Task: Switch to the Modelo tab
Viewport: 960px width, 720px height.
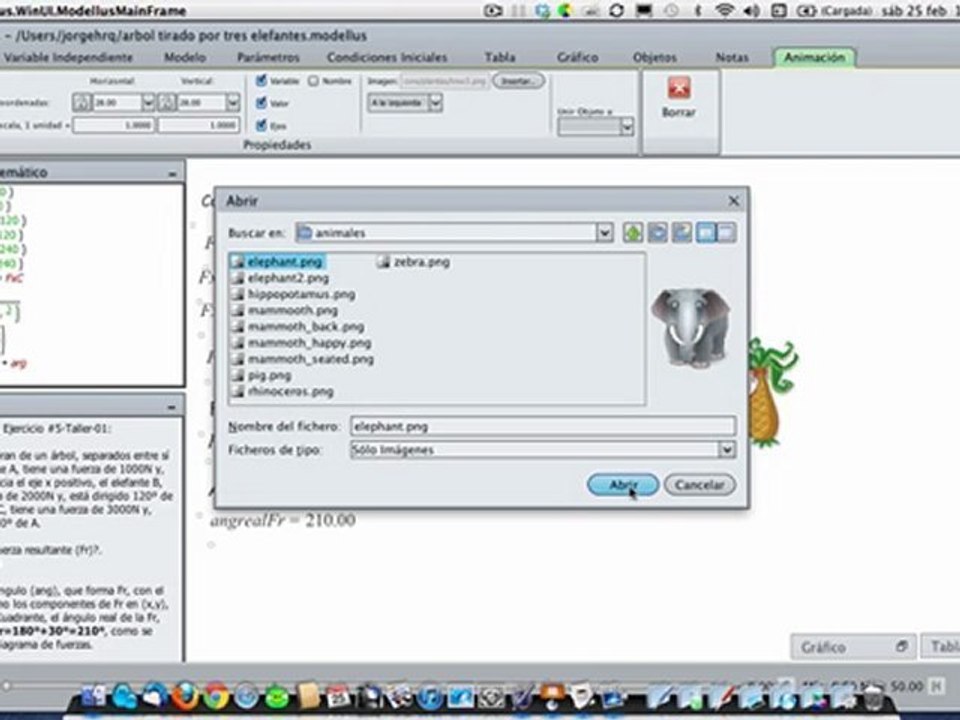Action: 185,58
